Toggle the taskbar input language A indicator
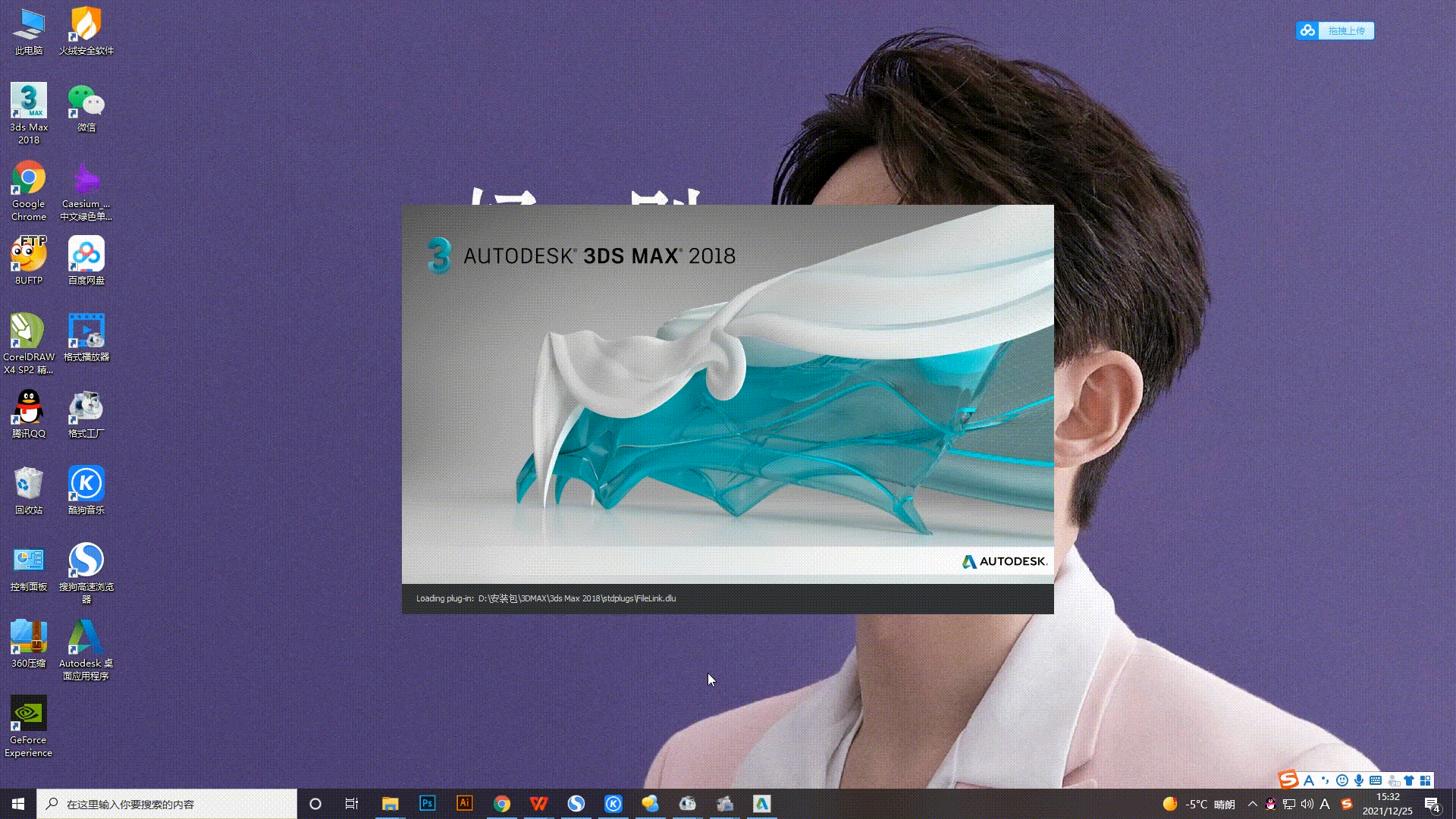This screenshot has height=819, width=1456. [x=1325, y=804]
